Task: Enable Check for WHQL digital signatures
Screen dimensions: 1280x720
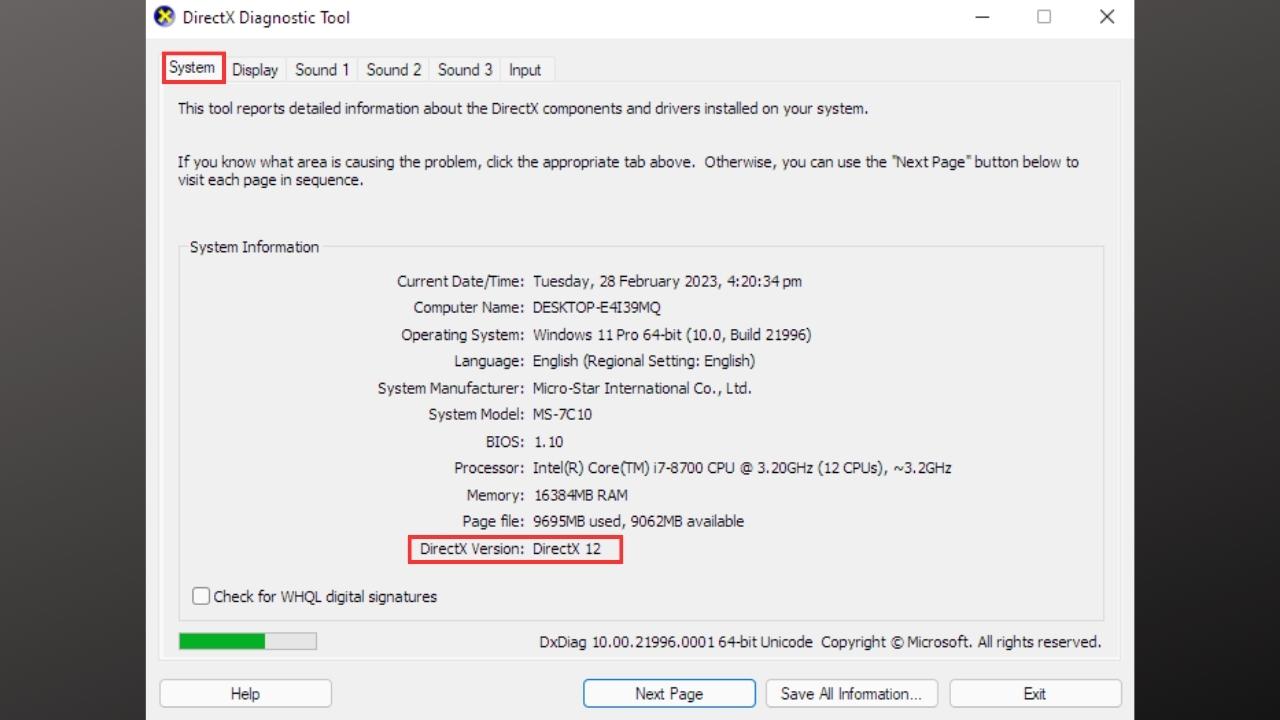Action: pos(201,596)
